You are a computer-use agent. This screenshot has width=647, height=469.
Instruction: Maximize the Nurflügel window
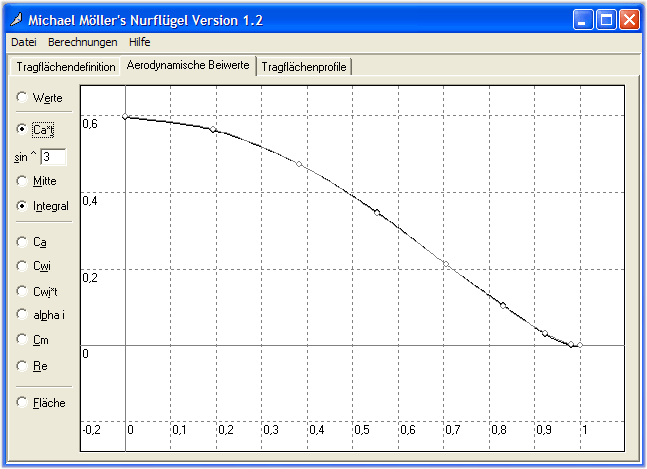pos(606,19)
